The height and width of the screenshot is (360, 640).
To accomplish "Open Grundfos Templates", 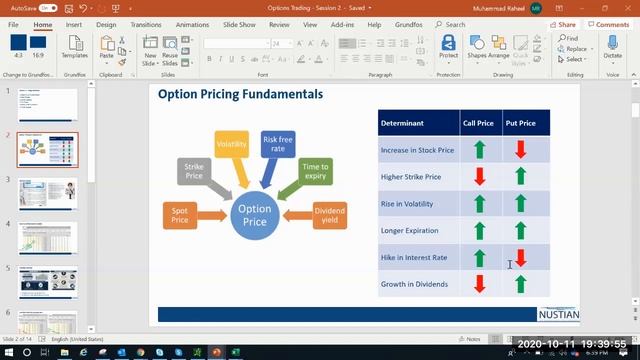I will click(75, 46).
